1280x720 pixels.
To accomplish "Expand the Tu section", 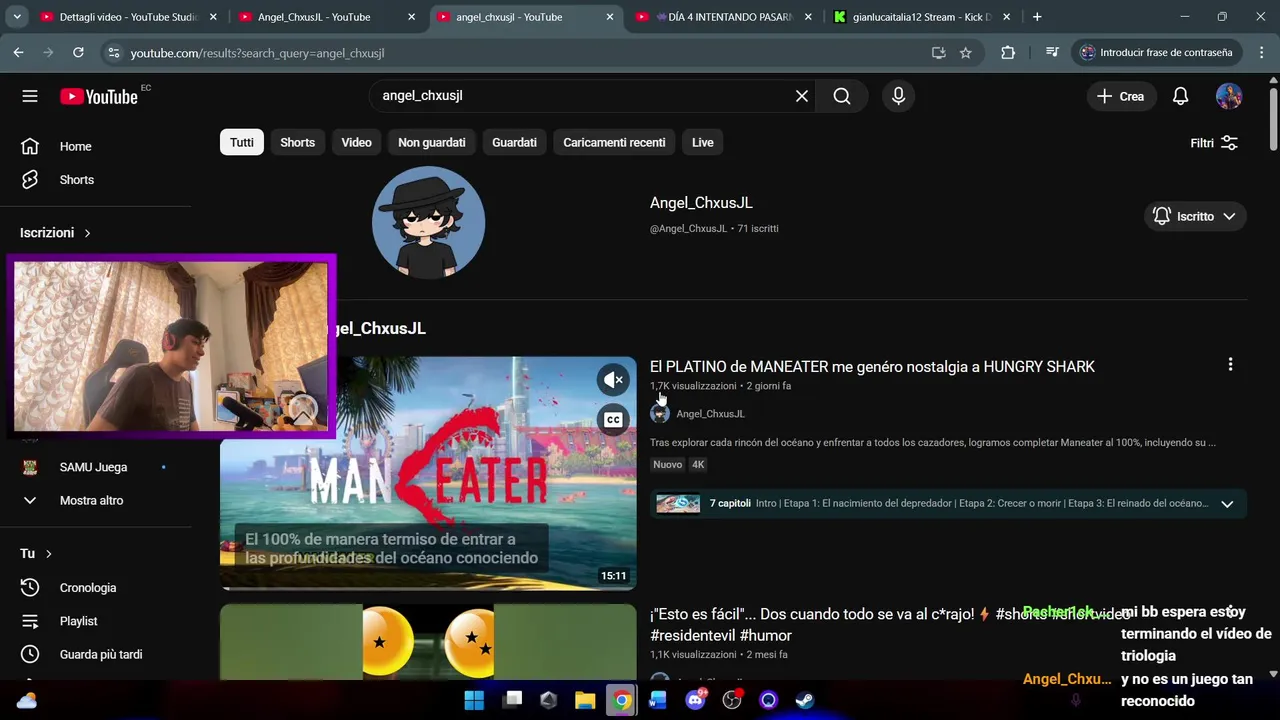I will pos(36,553).
